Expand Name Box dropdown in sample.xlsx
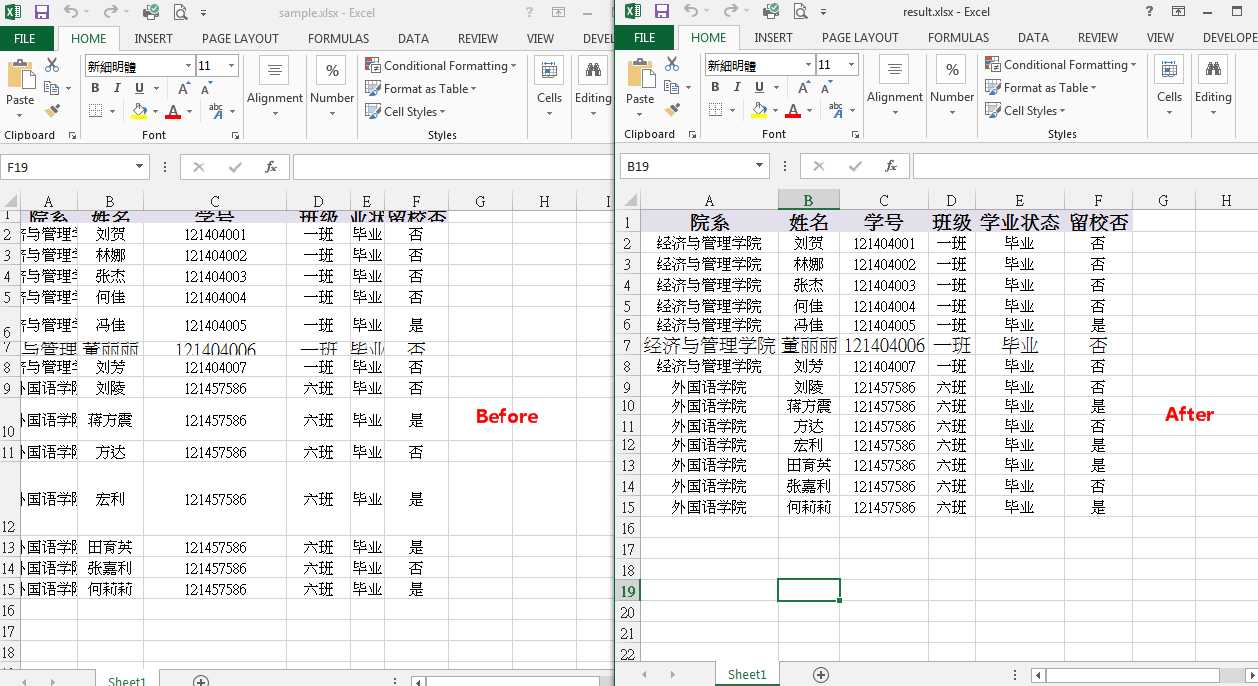Viewport: 1258px width, 686px height. pos(138,167)
